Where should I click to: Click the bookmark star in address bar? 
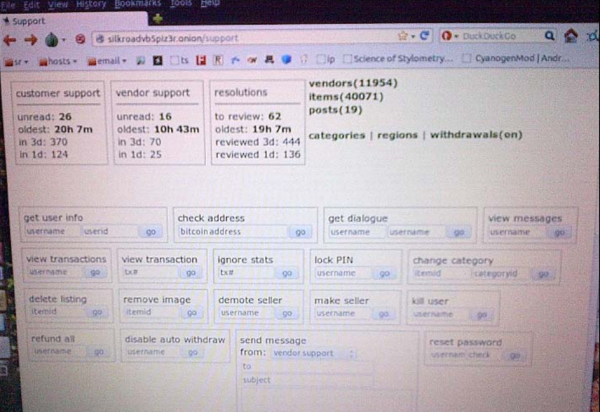click(403, 36)
